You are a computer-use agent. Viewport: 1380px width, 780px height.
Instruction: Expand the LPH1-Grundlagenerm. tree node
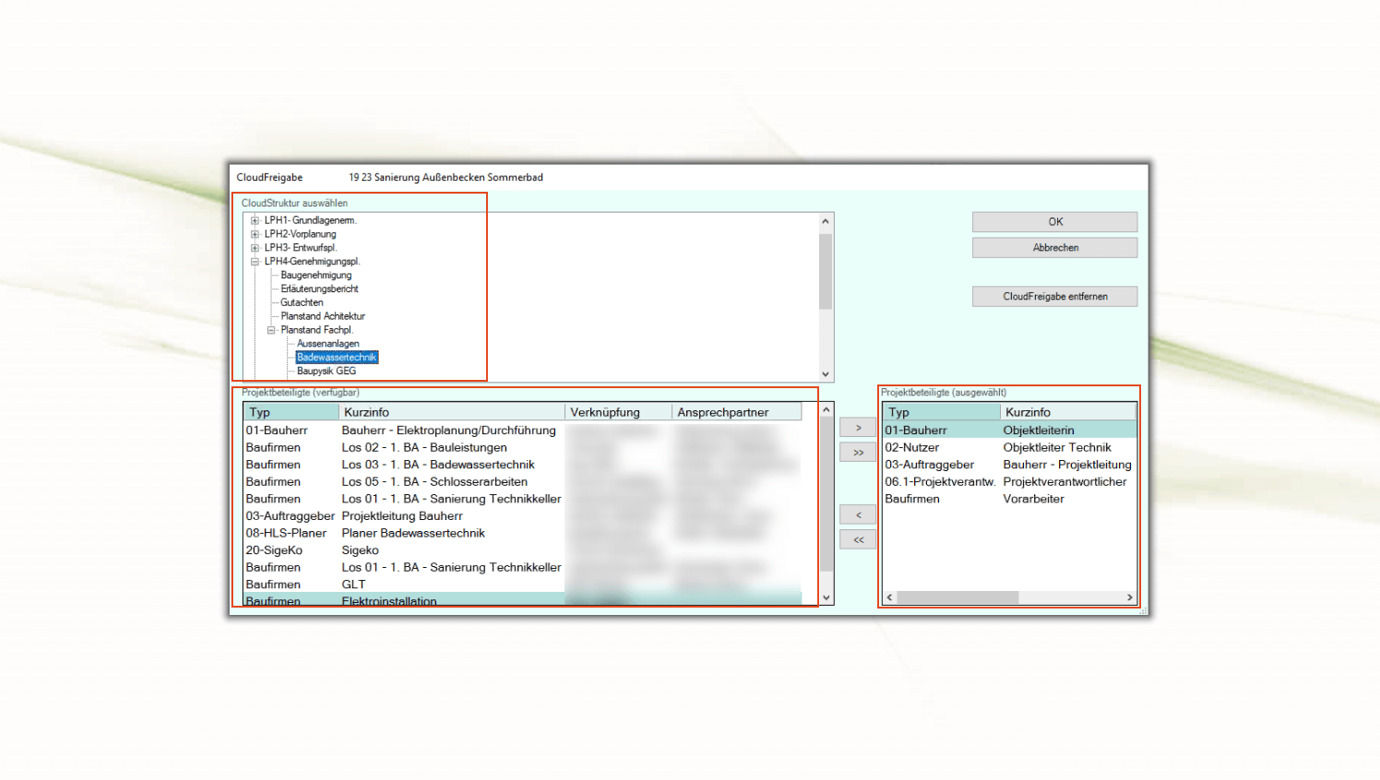(255, 220)
